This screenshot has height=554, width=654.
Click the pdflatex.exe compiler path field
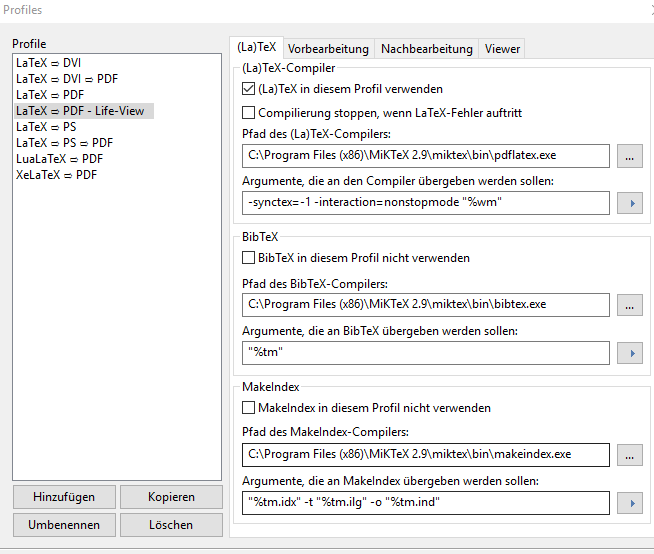(426, 156)
